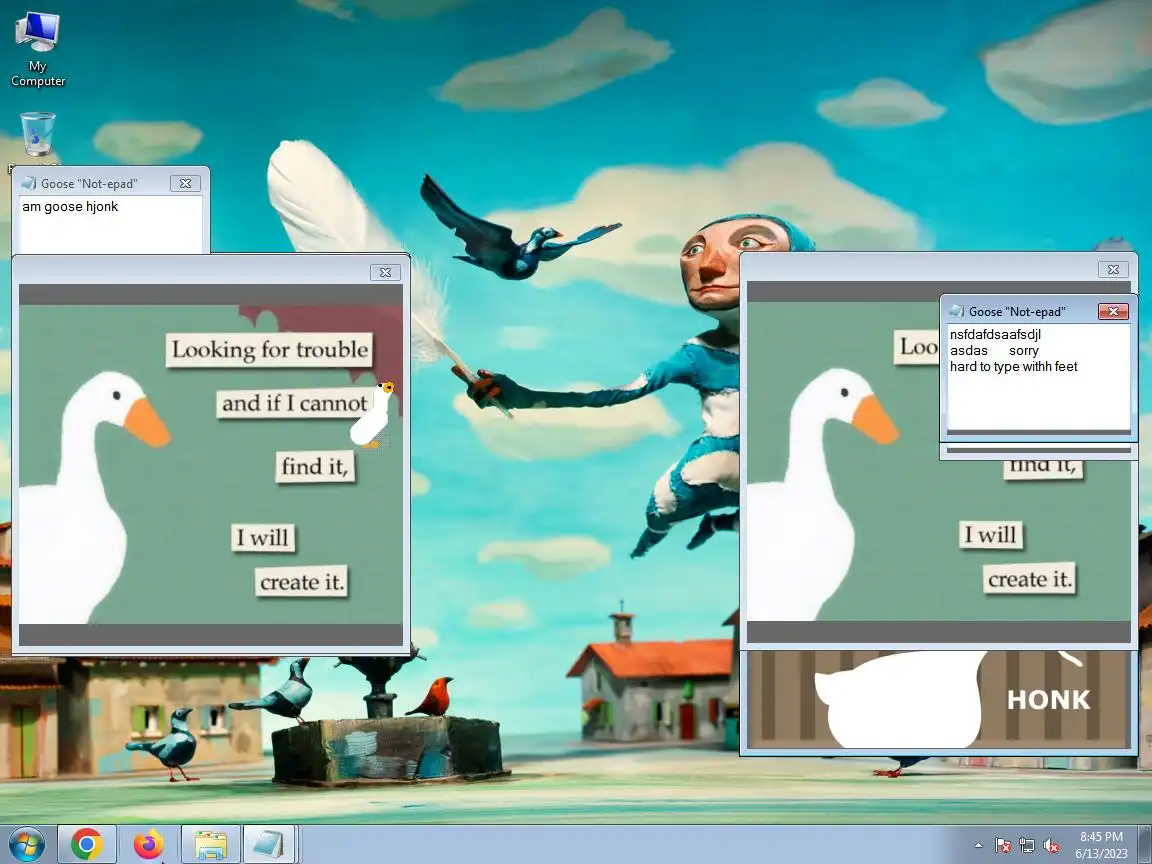Viewport: 1152px width, 864px height.
Task: Open the network tray icon
Action: click(1027, 846)
